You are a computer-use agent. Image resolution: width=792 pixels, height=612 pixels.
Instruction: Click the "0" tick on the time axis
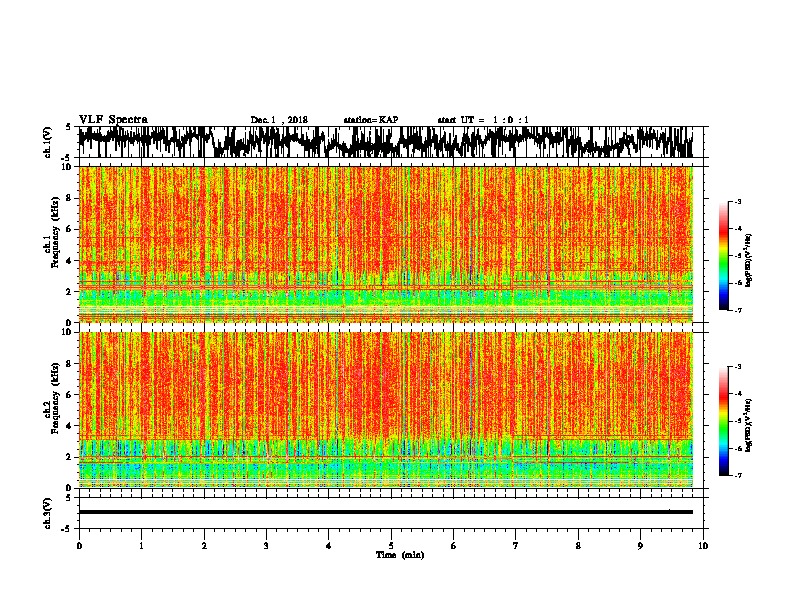click(79, 546)
